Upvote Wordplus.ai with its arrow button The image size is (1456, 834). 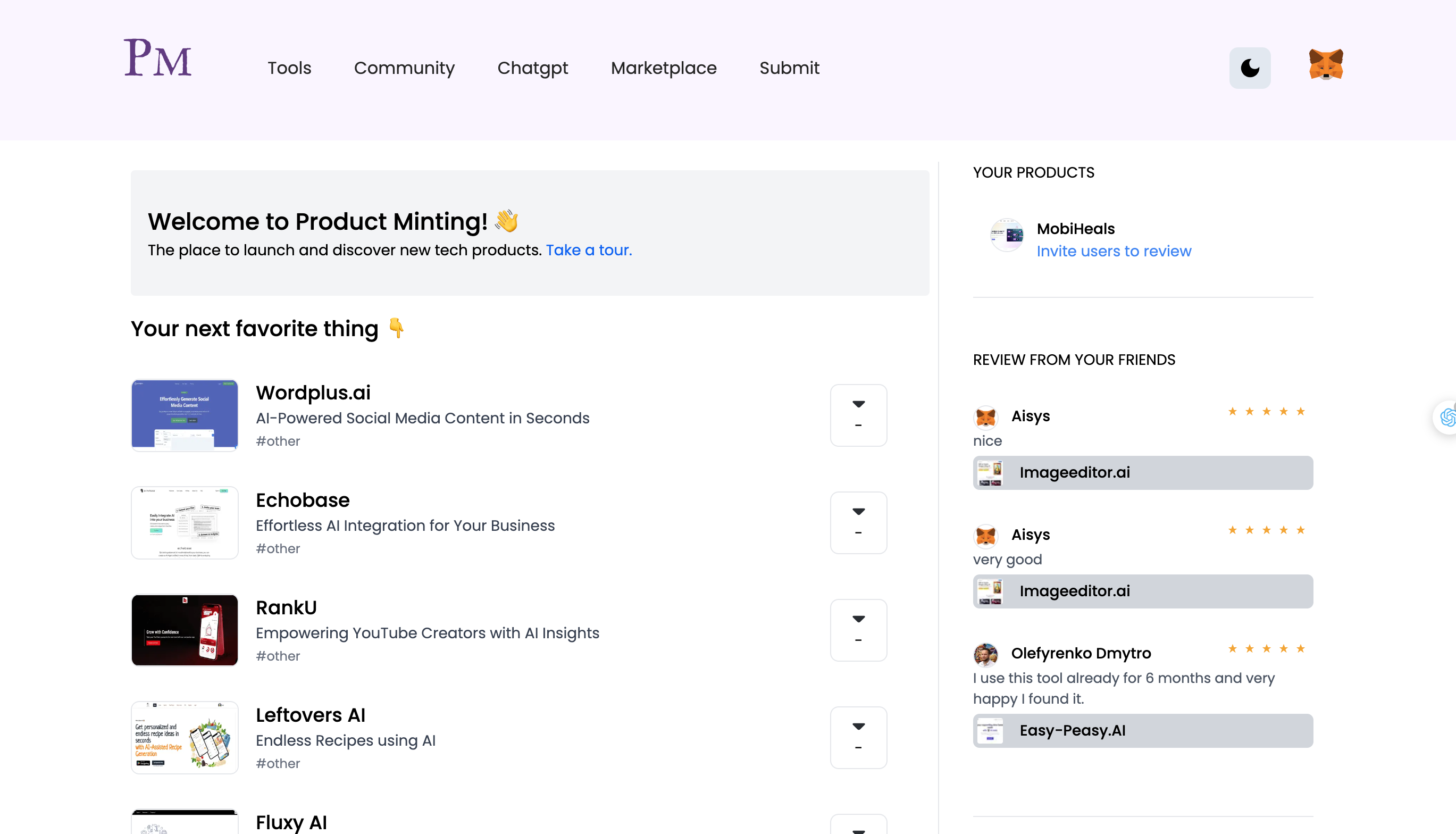(858, 415)
